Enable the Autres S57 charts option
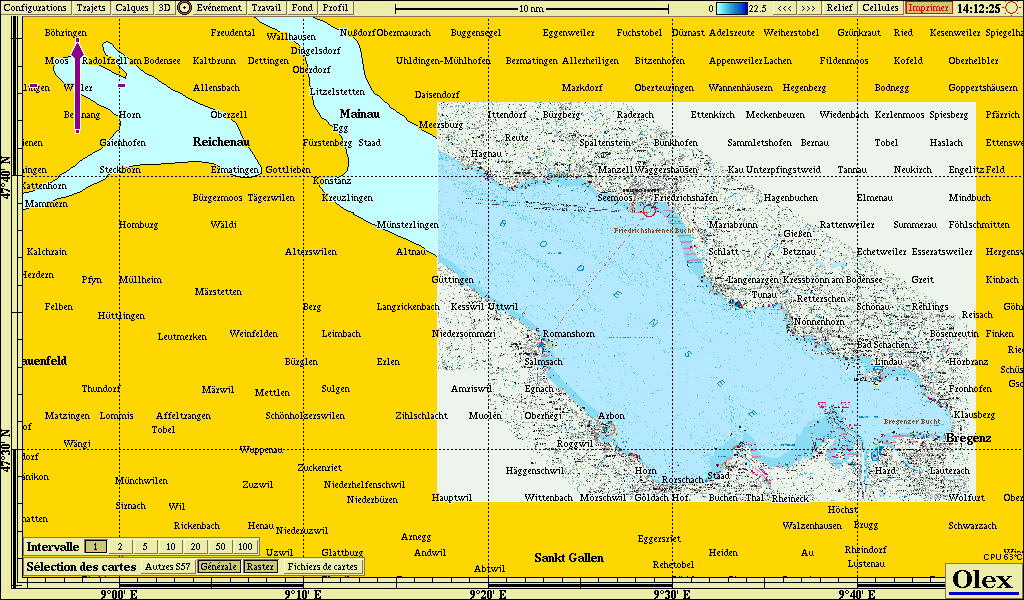Viewport: 1024px width, 600px height. pyautogui.click(x=168, y=566)
